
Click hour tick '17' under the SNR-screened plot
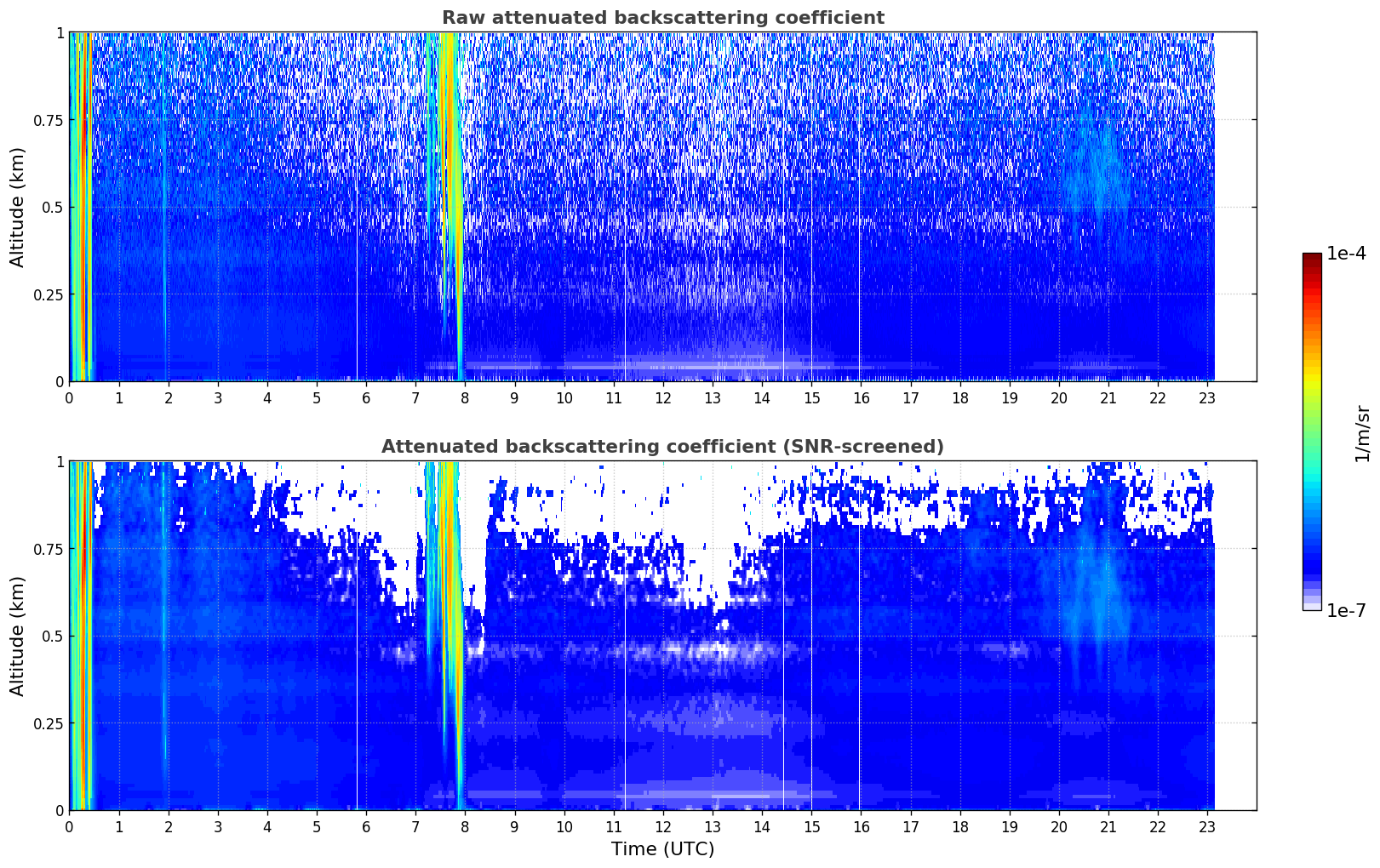(x=910, y=826)
